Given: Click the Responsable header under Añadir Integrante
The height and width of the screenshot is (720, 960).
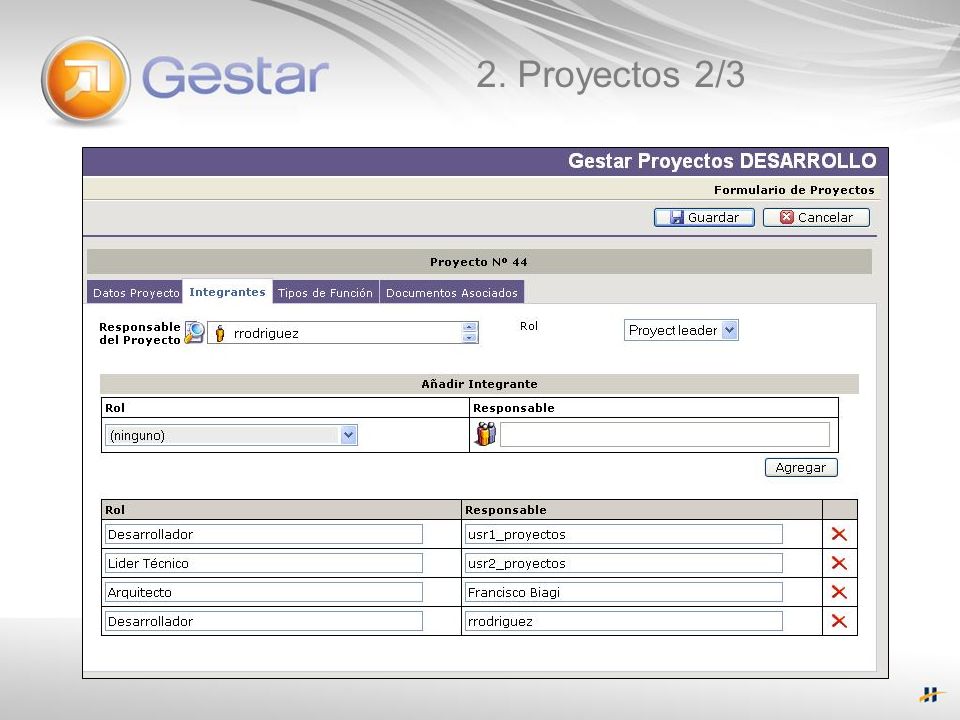Looking at the screenshot, I should [514, 408].
